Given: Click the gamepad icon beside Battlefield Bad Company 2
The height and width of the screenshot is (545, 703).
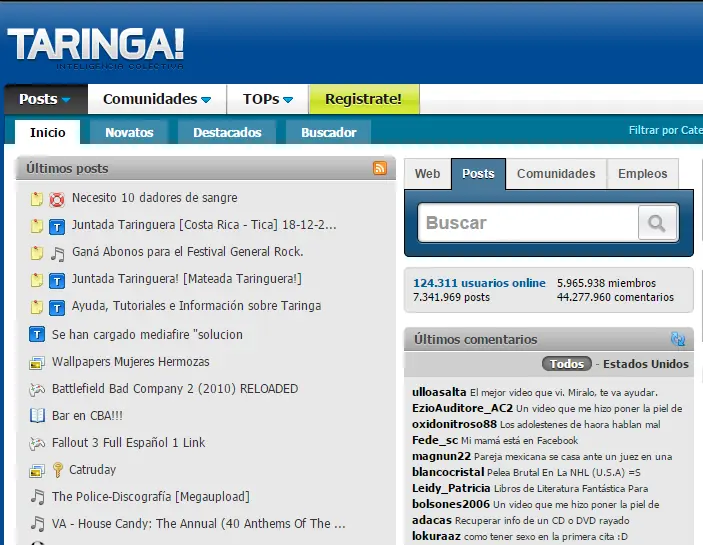Looking at the screenshot, I should coord(37,389).
